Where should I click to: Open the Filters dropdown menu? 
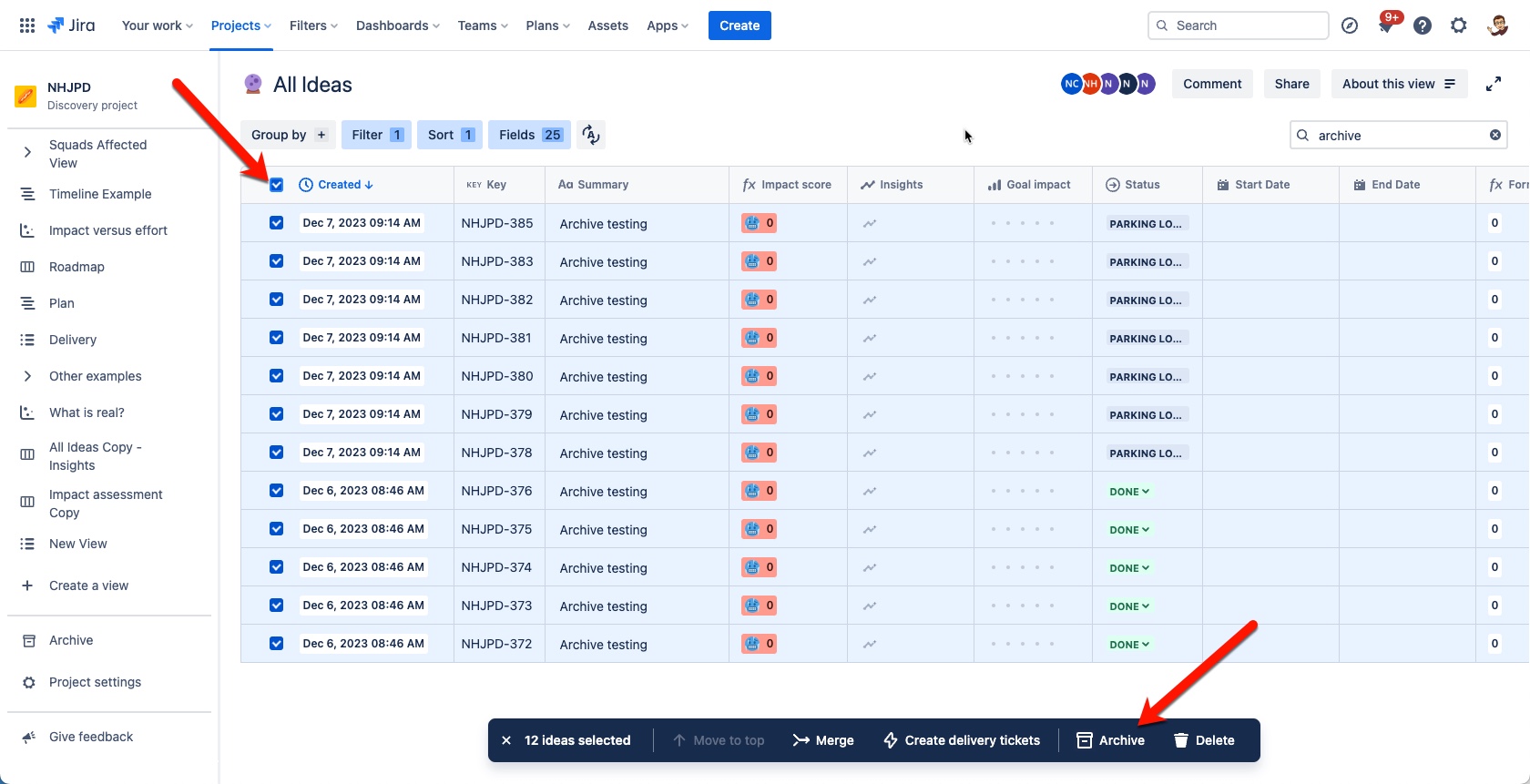coord(313,25)
